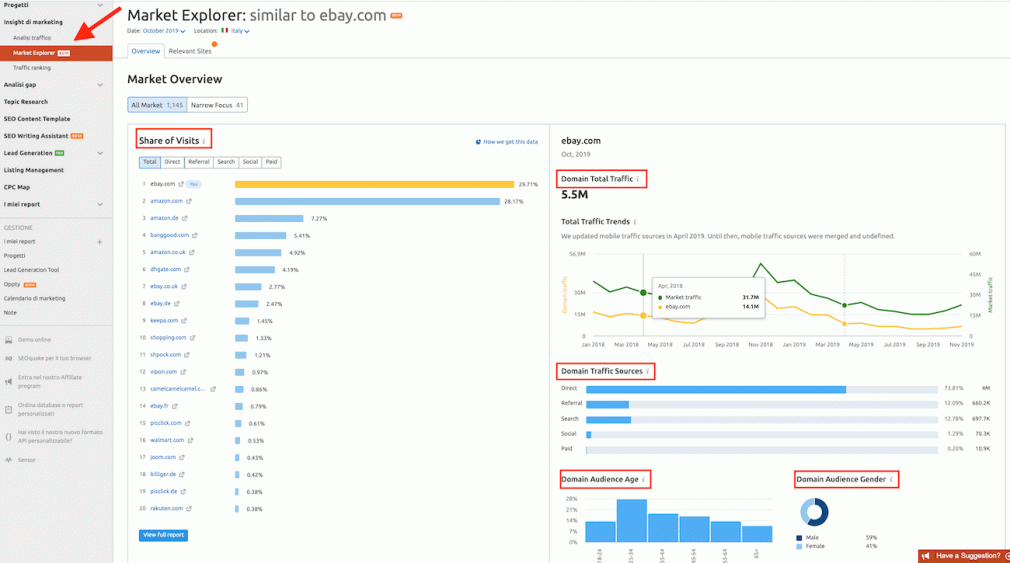Select the Paid traffic filter

[271, 162]
